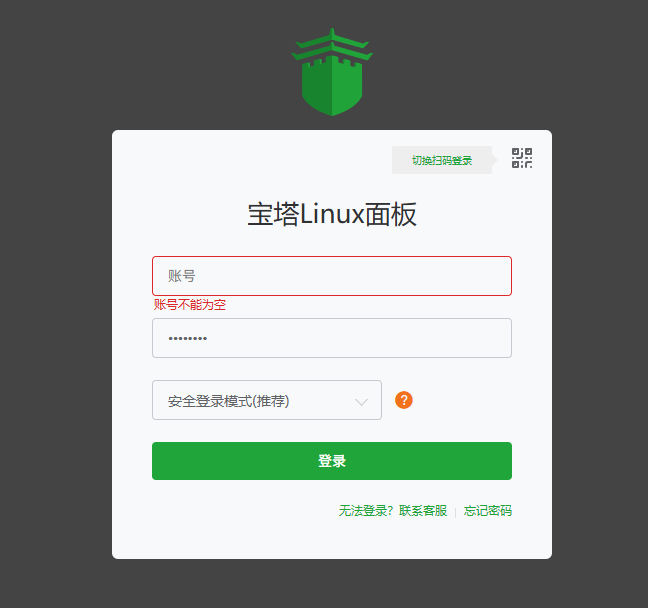Screen dimensions: 648x608
Task: Focus the 账号 account input field
Action: [x=332, y=276]
